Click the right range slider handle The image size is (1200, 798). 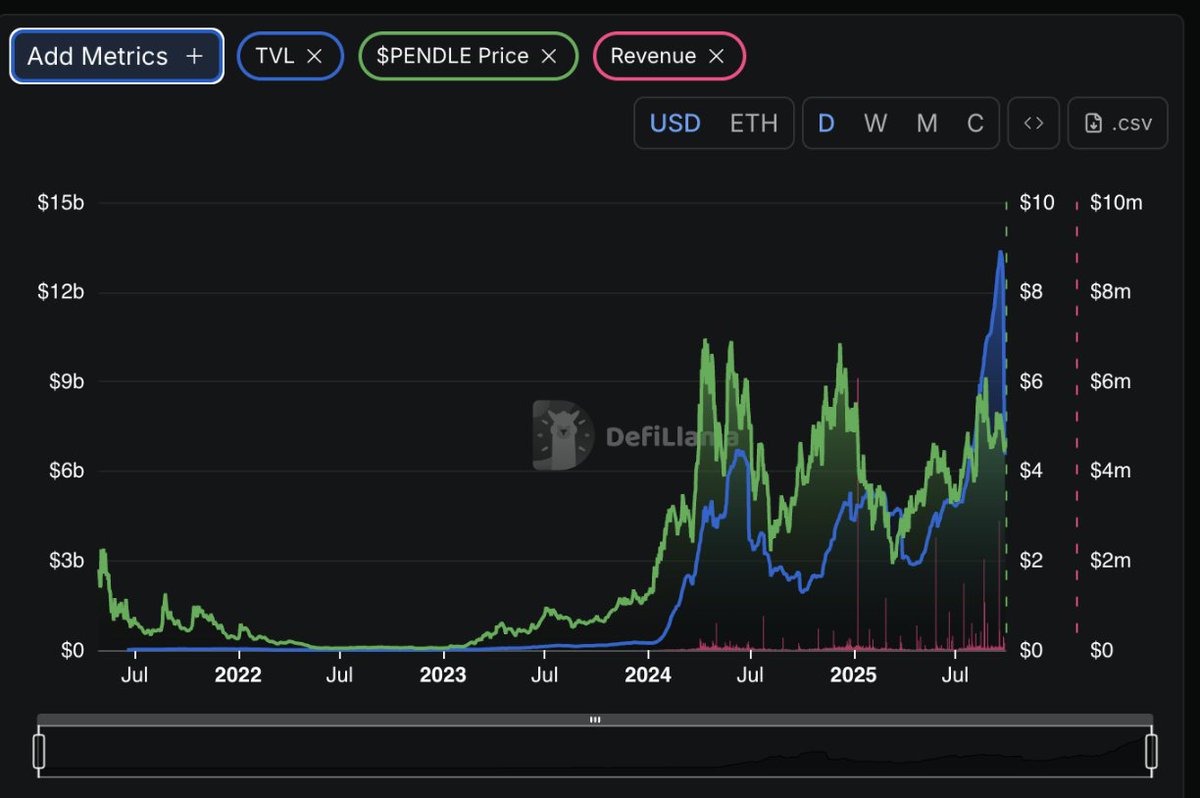pyautogui.click(x=1151, y=751)
